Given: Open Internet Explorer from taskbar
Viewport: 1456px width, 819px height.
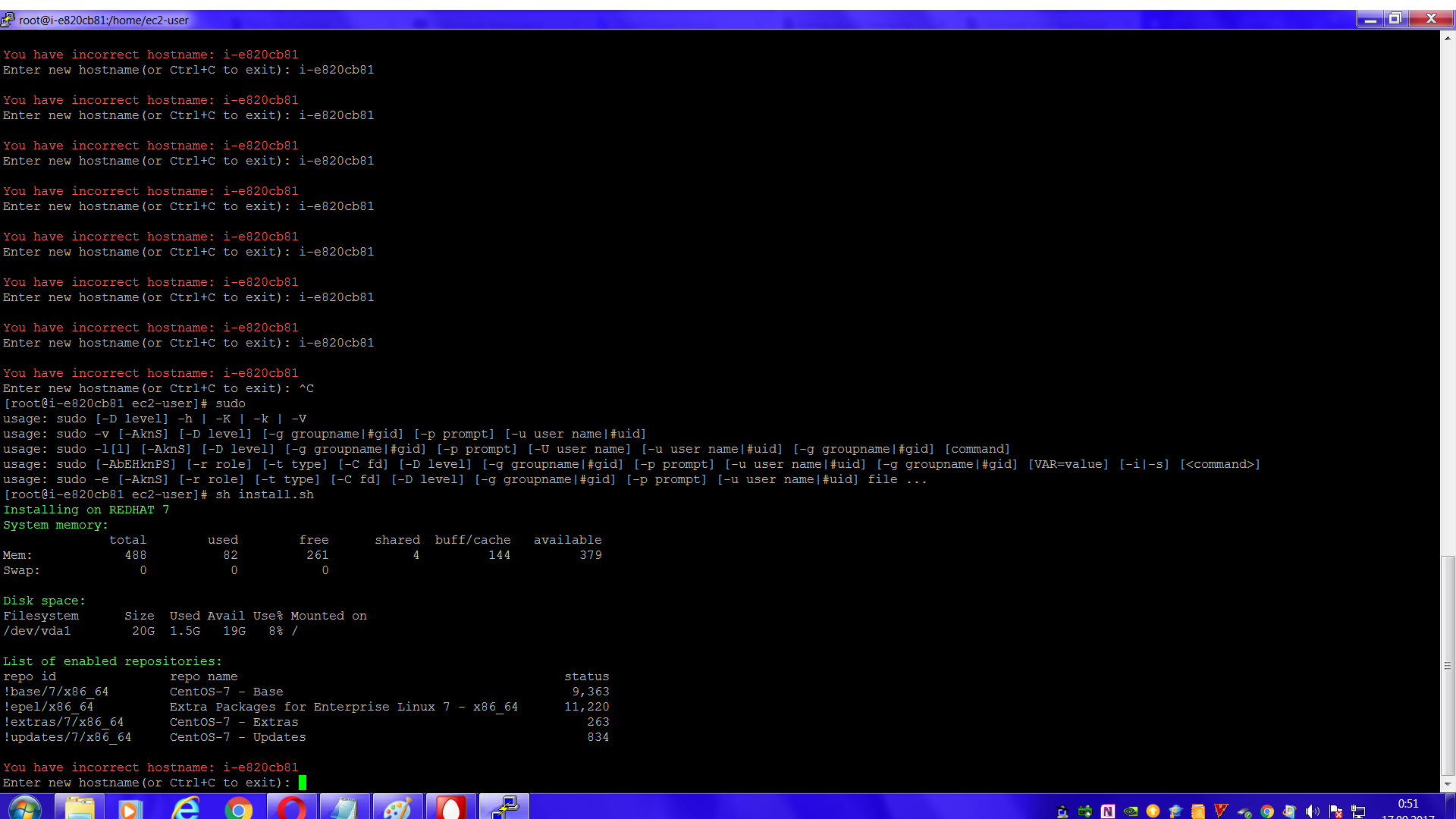Looking at the screenshot, I should pos(184,808).
